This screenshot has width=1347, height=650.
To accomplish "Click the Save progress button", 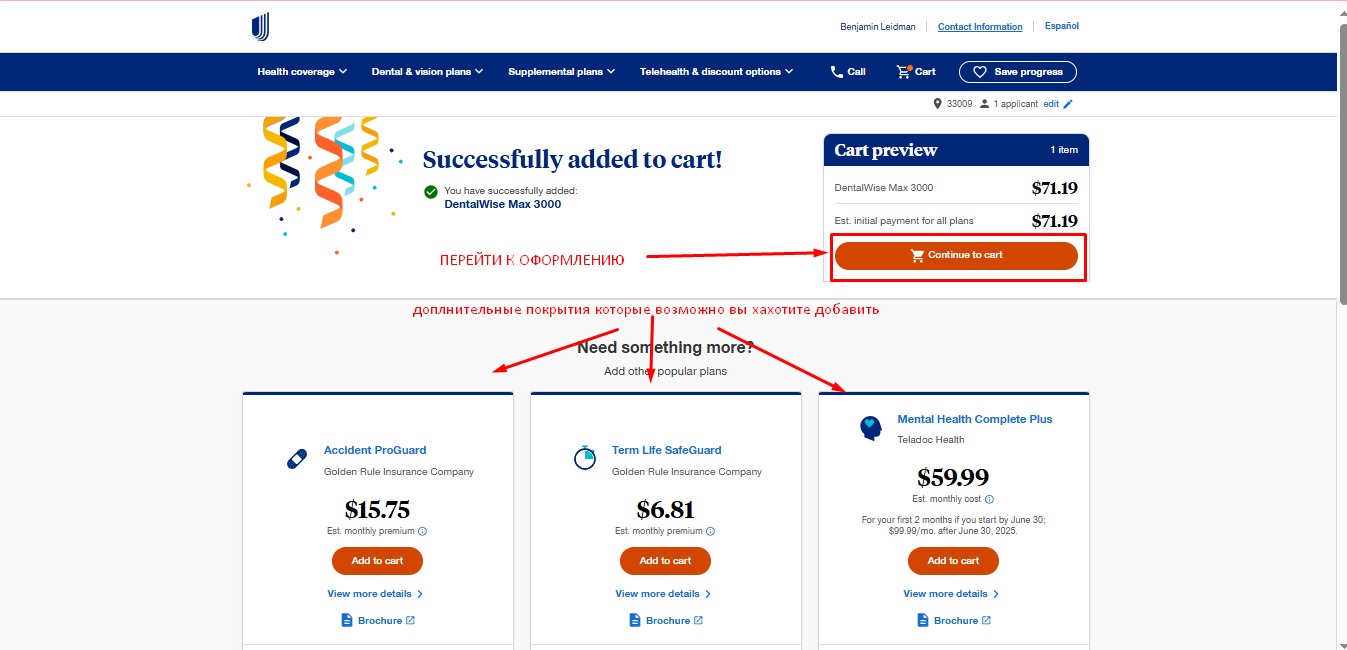I will pos(1017,72).
